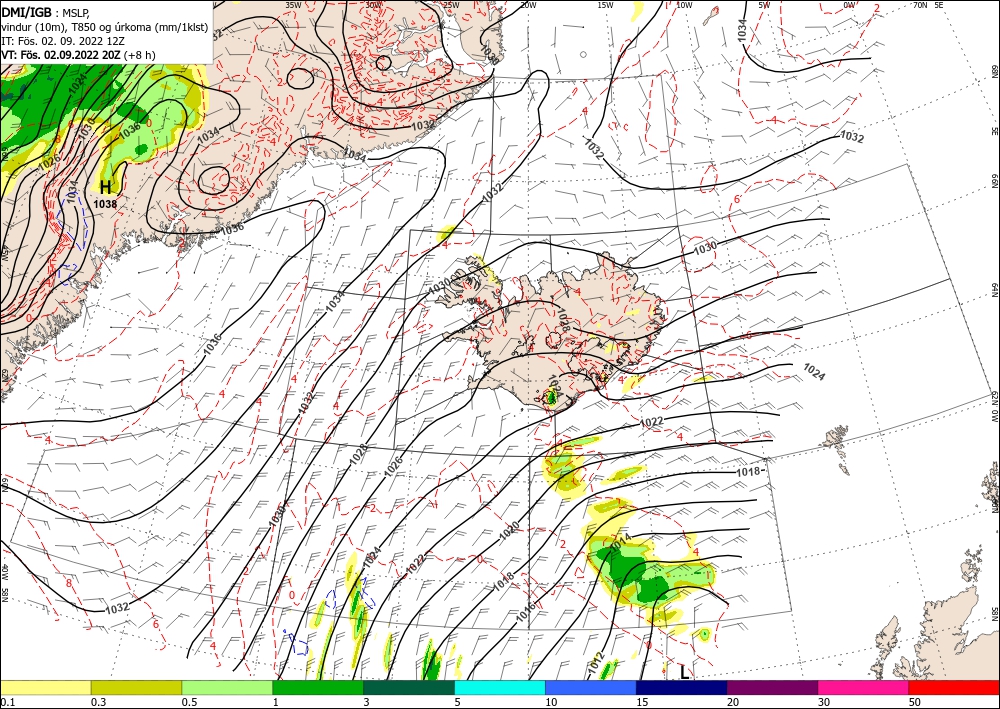
Task: Select the dark green 3–5 legend band
Action: (409, 687)
